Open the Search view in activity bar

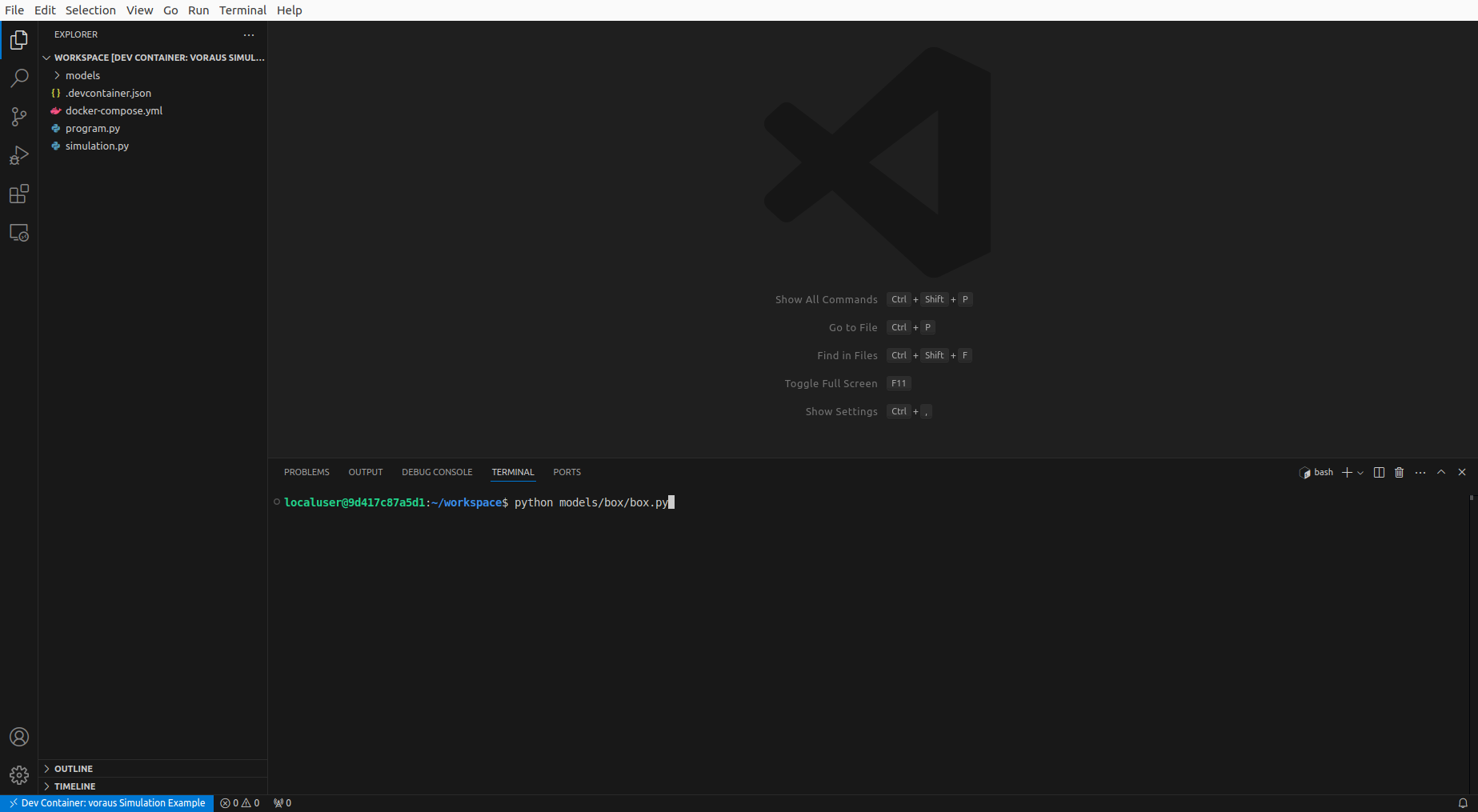(x=19, y=78)
